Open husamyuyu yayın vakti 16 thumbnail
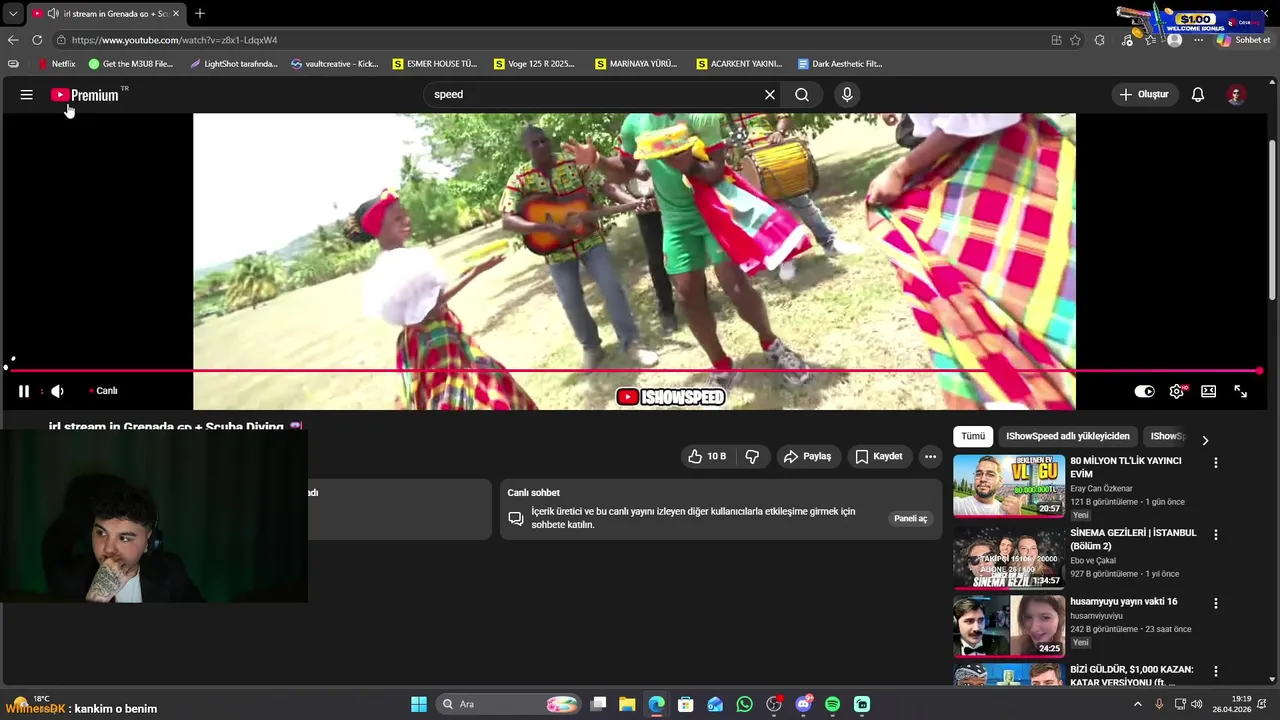 coord(1008,626)
